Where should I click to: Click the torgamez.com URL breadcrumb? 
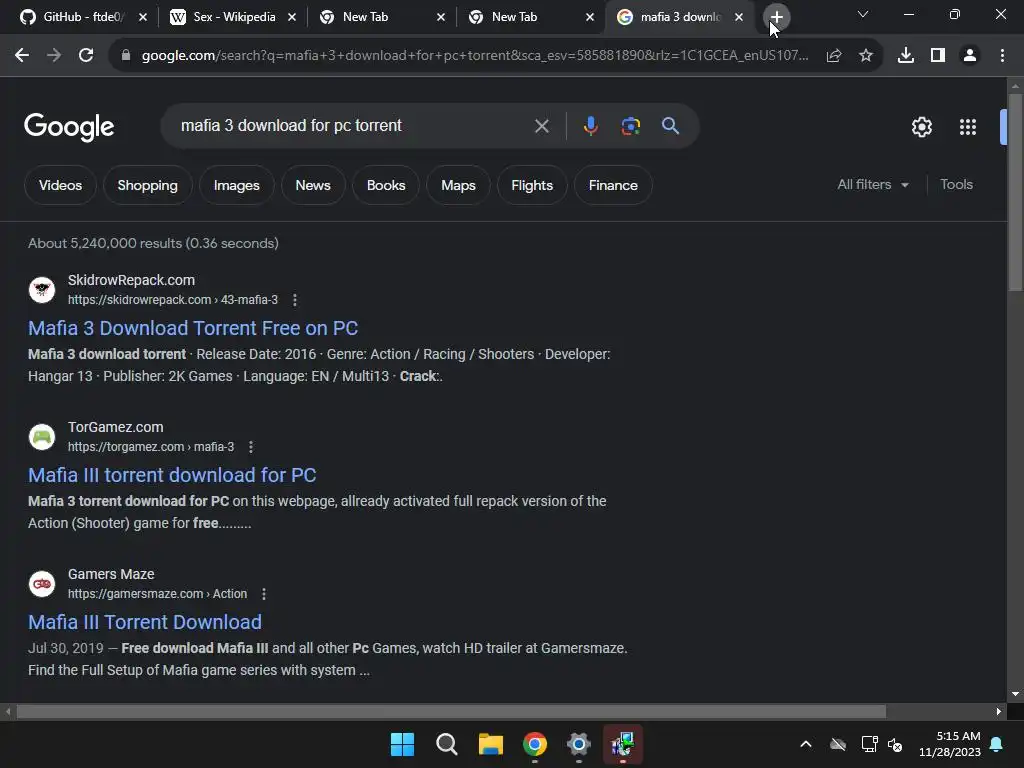[x=151, y=447]
